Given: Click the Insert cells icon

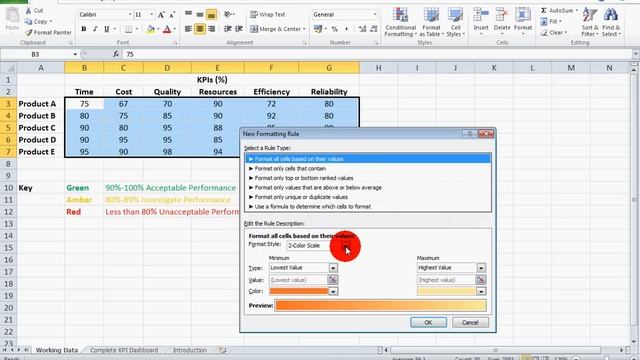Looking at the screenshot, I should click(481, 16).
